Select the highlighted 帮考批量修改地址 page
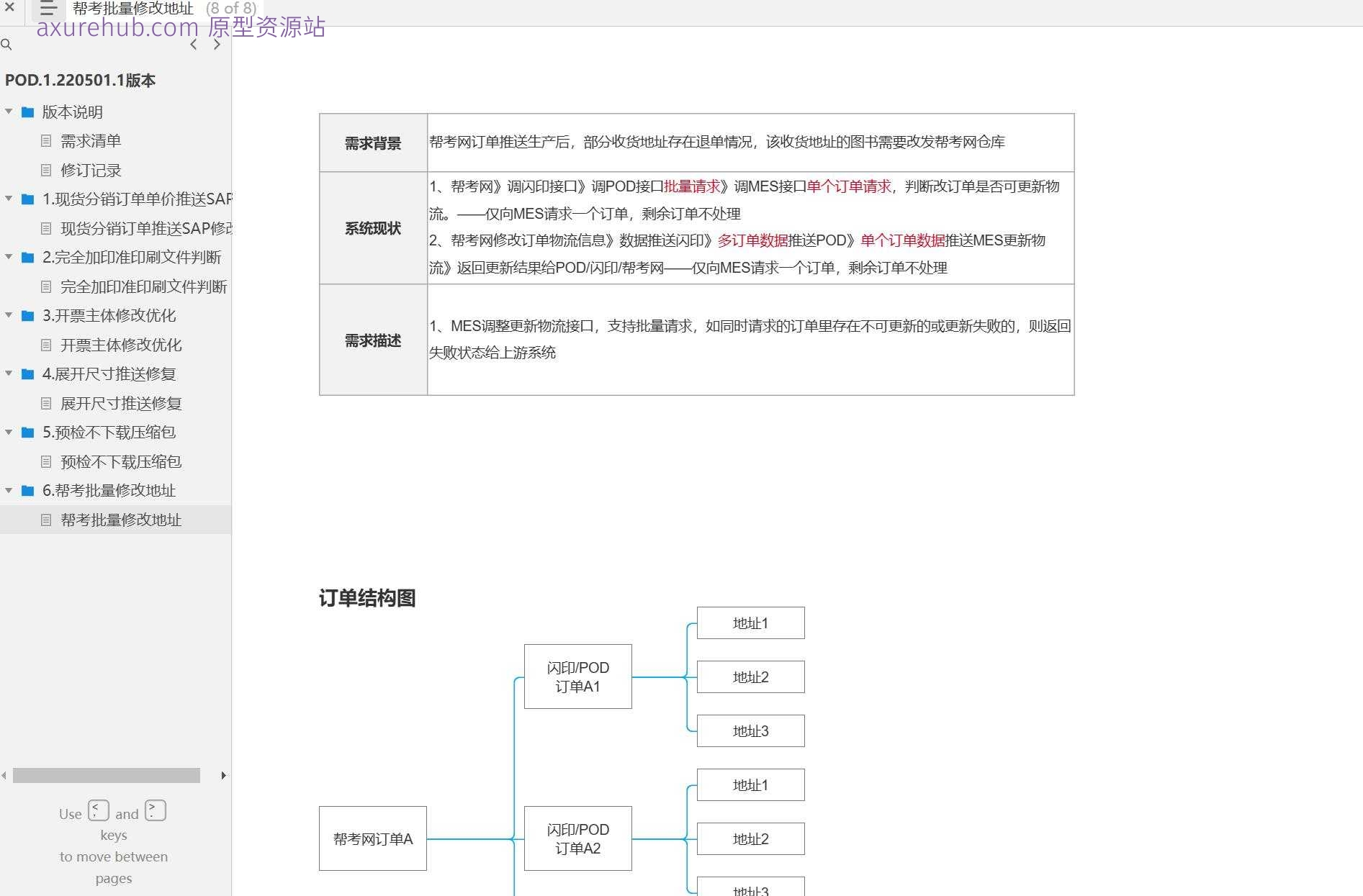Screen dimensions: 1363x896 (x=115, y=520)
